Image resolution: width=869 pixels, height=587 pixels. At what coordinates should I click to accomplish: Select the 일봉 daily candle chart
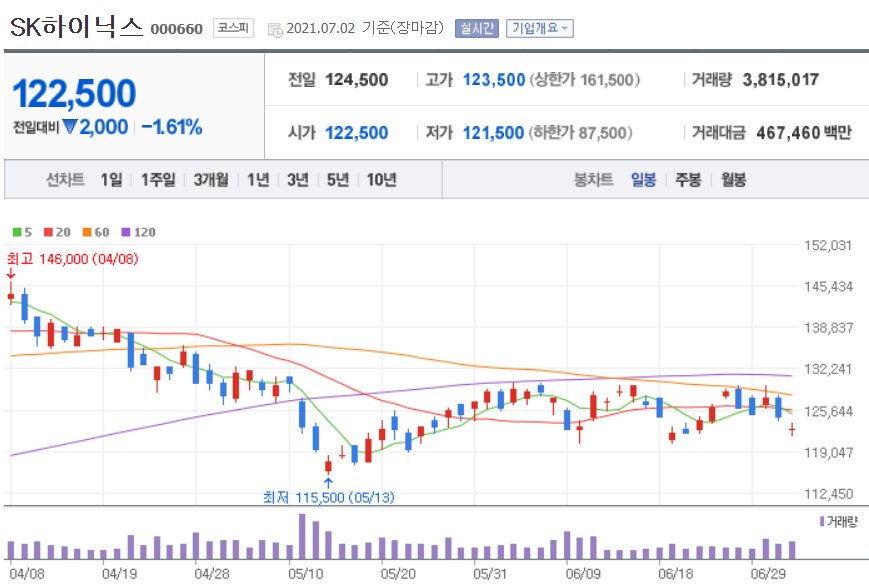643,180
